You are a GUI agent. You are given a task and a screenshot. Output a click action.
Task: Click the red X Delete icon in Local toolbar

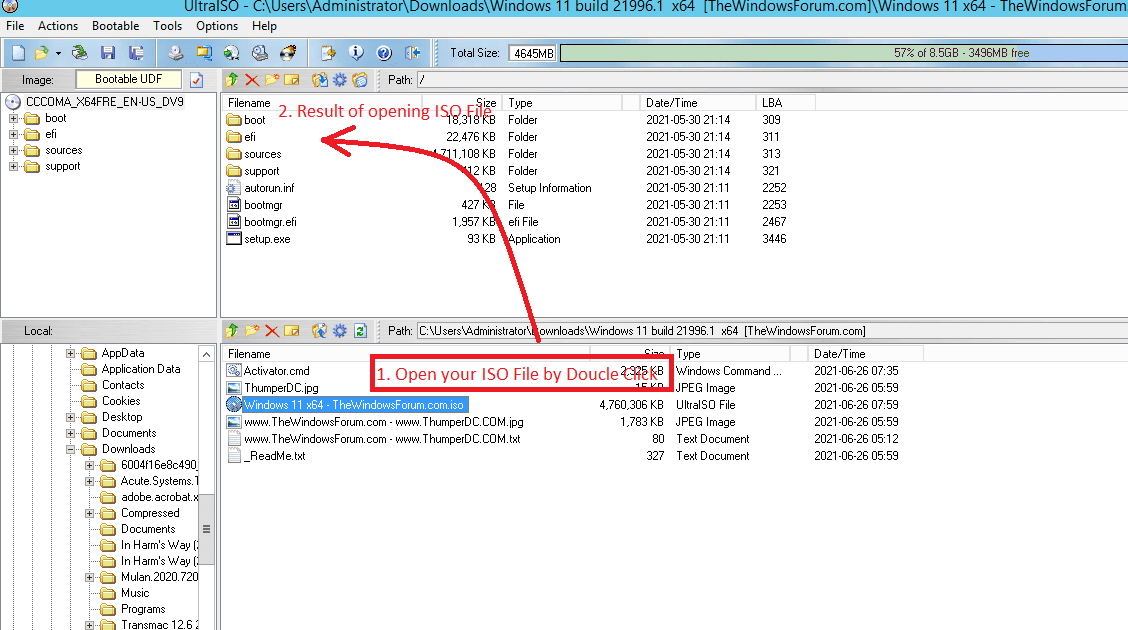(x=272, y=331)
